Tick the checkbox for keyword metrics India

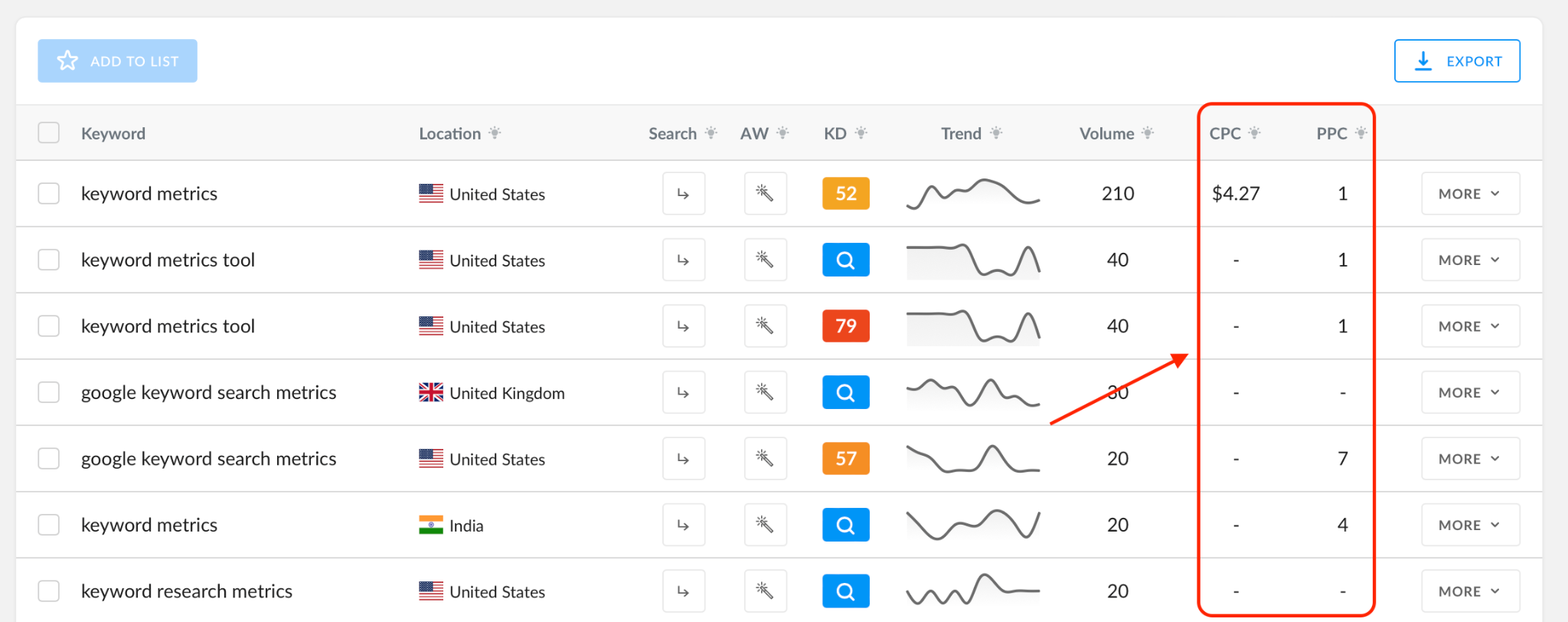click(x=49, y=525)
